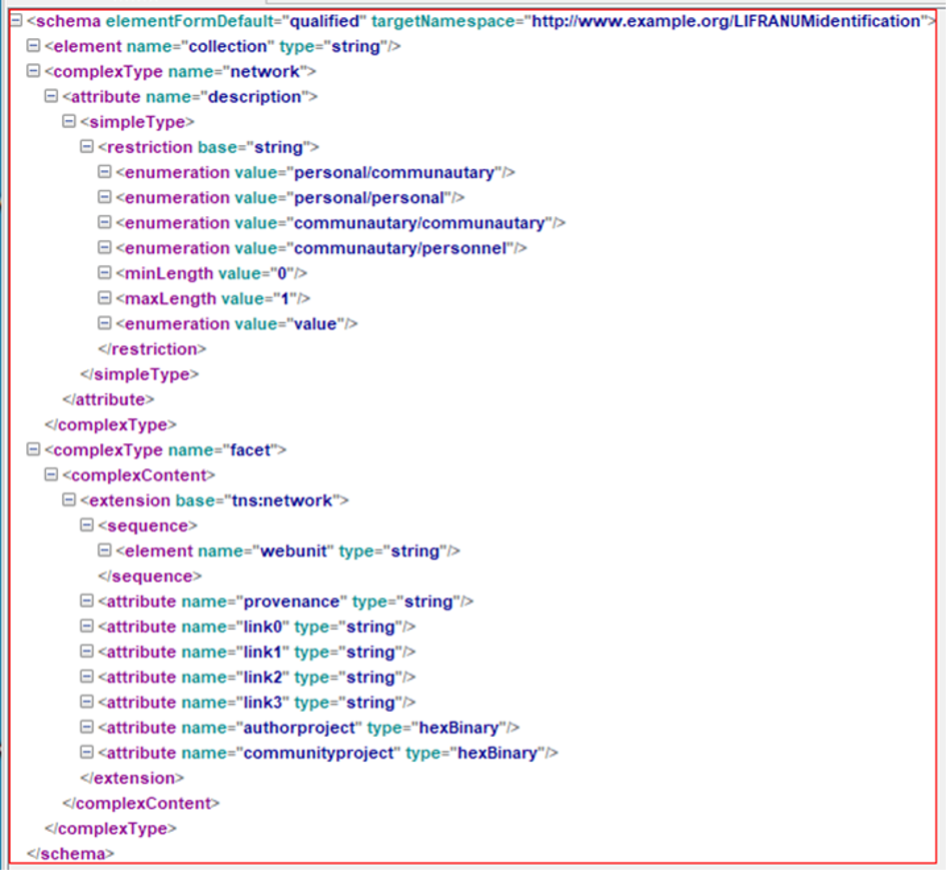Collapse the attribute description node

pyautogui.click(x=51, y=96)
